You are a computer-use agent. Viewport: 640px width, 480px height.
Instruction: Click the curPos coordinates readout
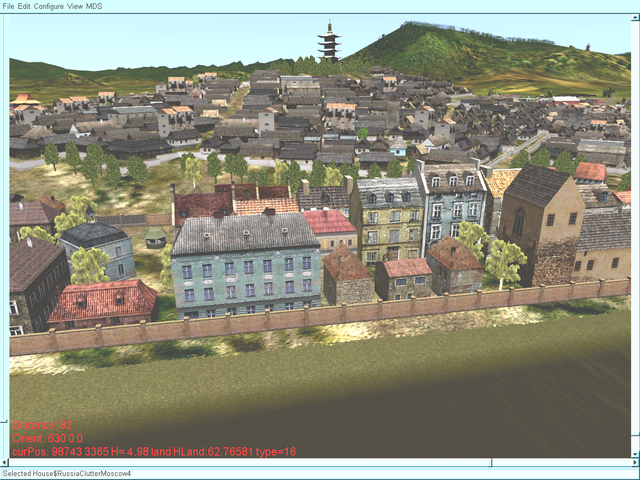(x=154, y=451)
